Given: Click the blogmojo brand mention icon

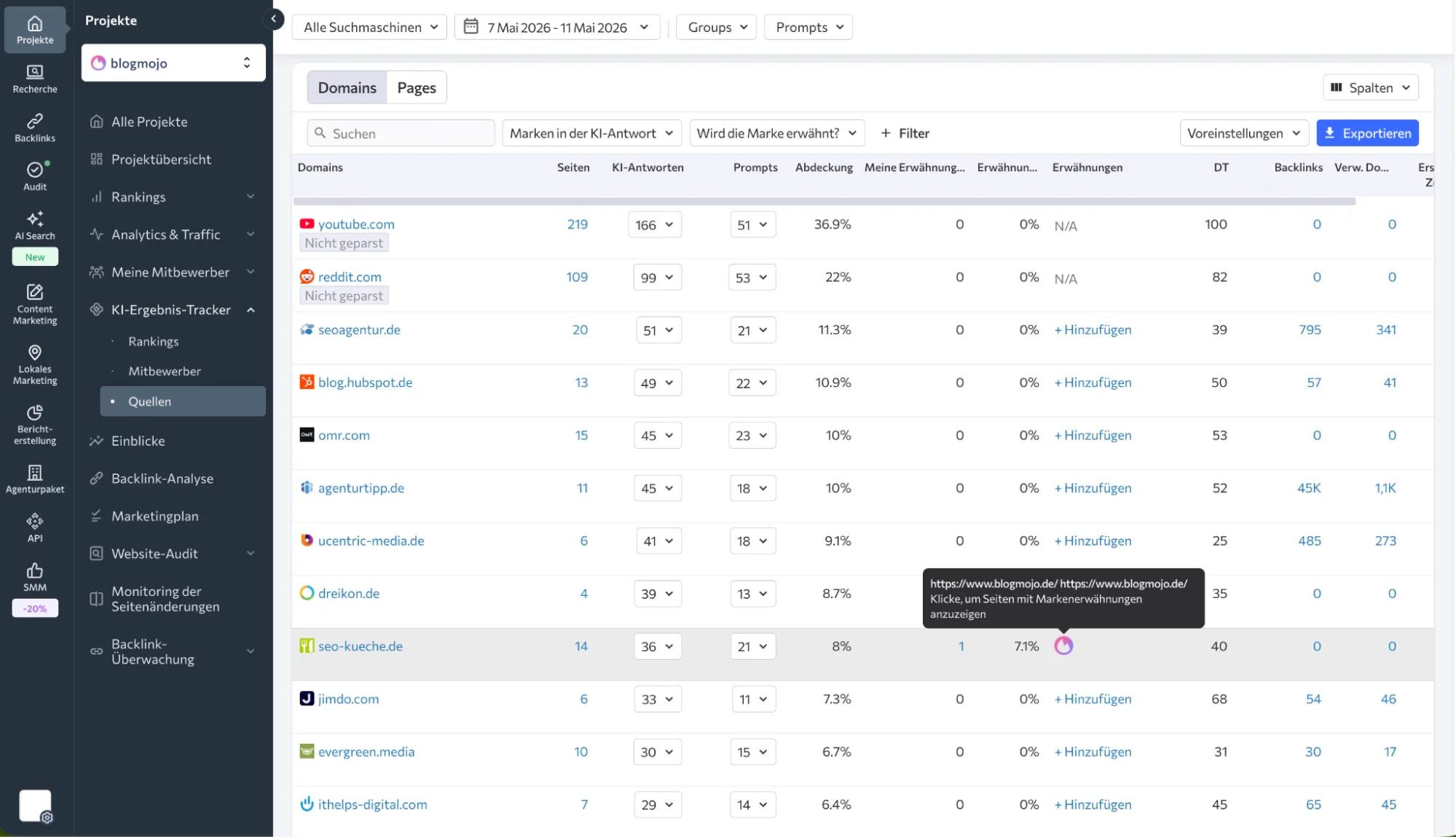Looking at the screenshot, I should 1063,645.
